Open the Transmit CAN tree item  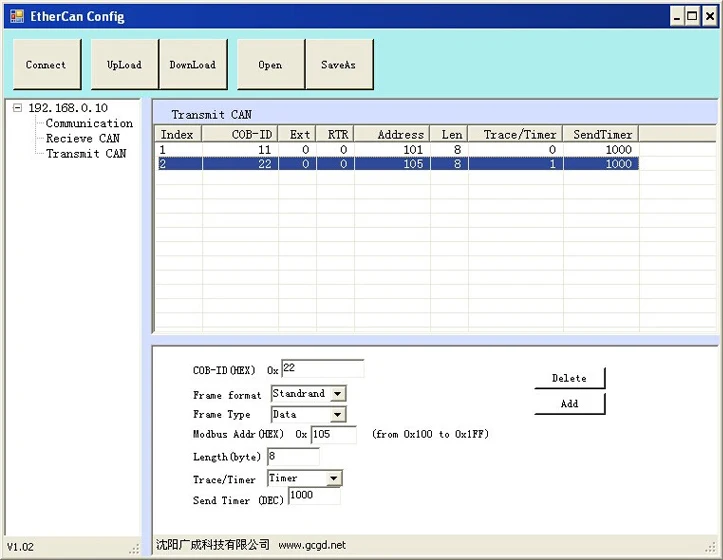tap(86, 154)
